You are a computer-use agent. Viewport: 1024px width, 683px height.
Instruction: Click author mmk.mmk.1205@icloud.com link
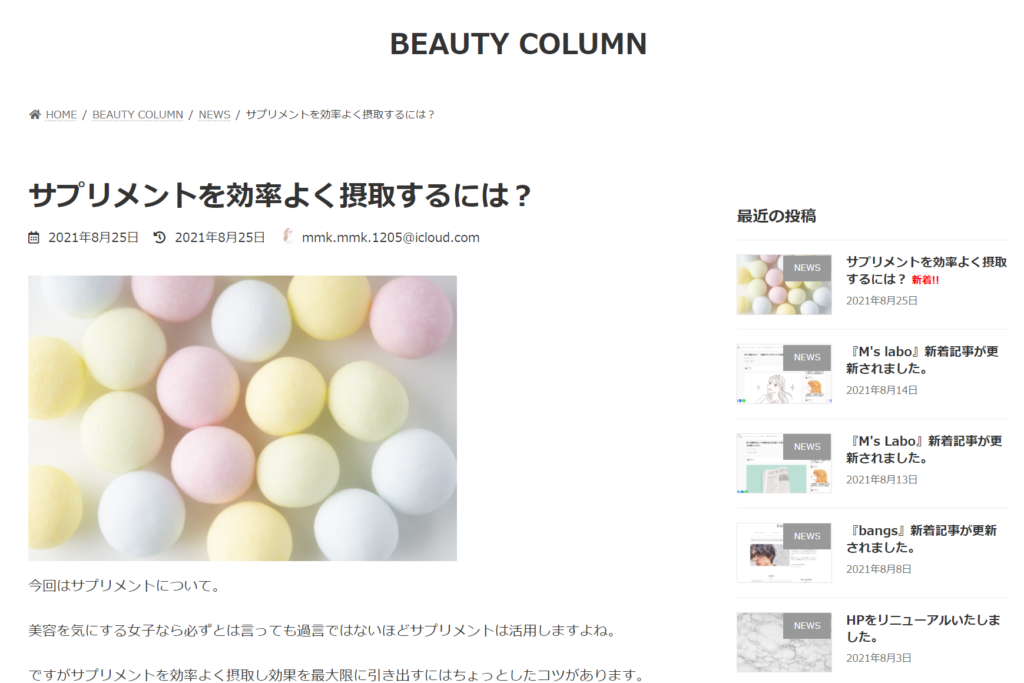point(391,237)
